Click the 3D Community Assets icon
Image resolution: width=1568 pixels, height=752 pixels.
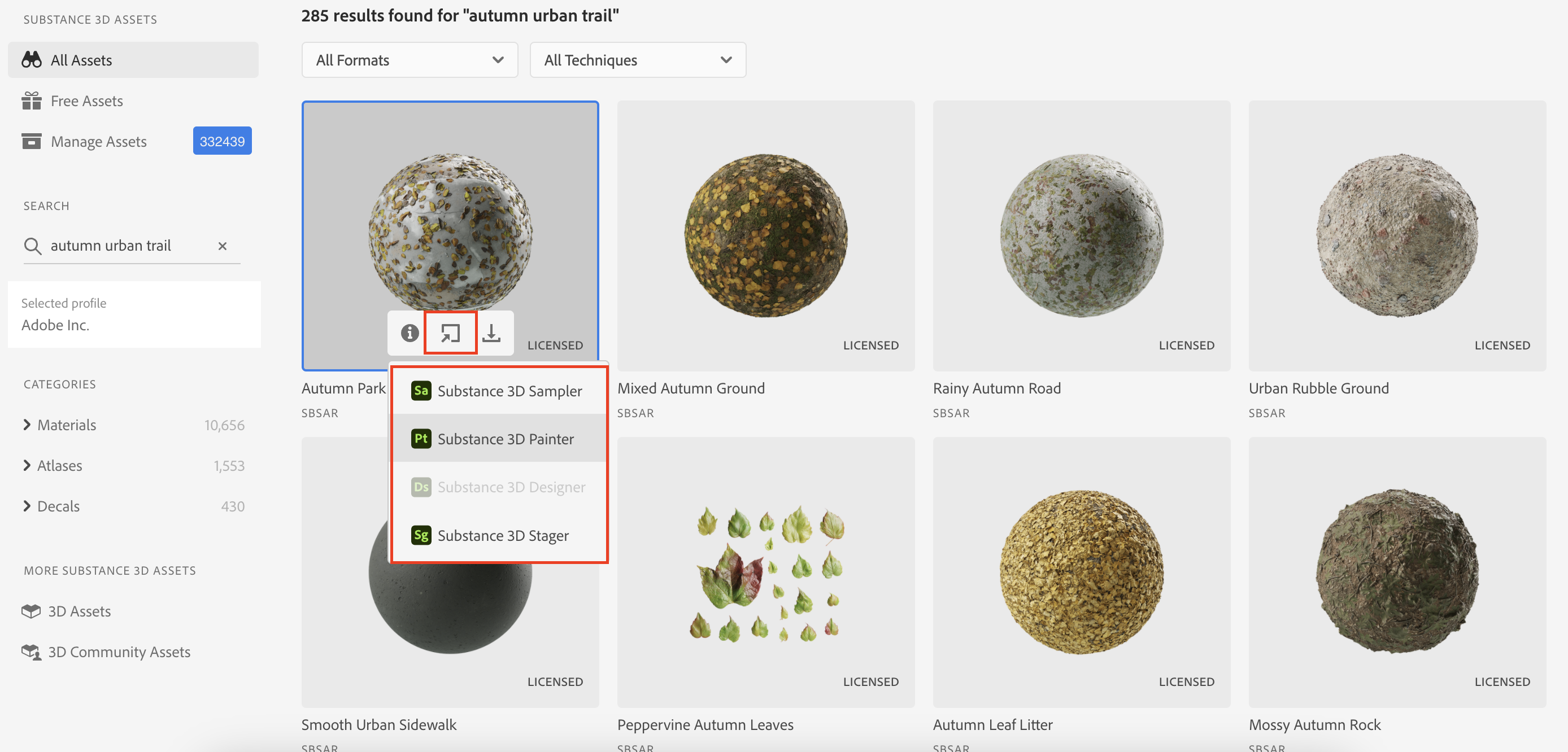pos(31,651)
